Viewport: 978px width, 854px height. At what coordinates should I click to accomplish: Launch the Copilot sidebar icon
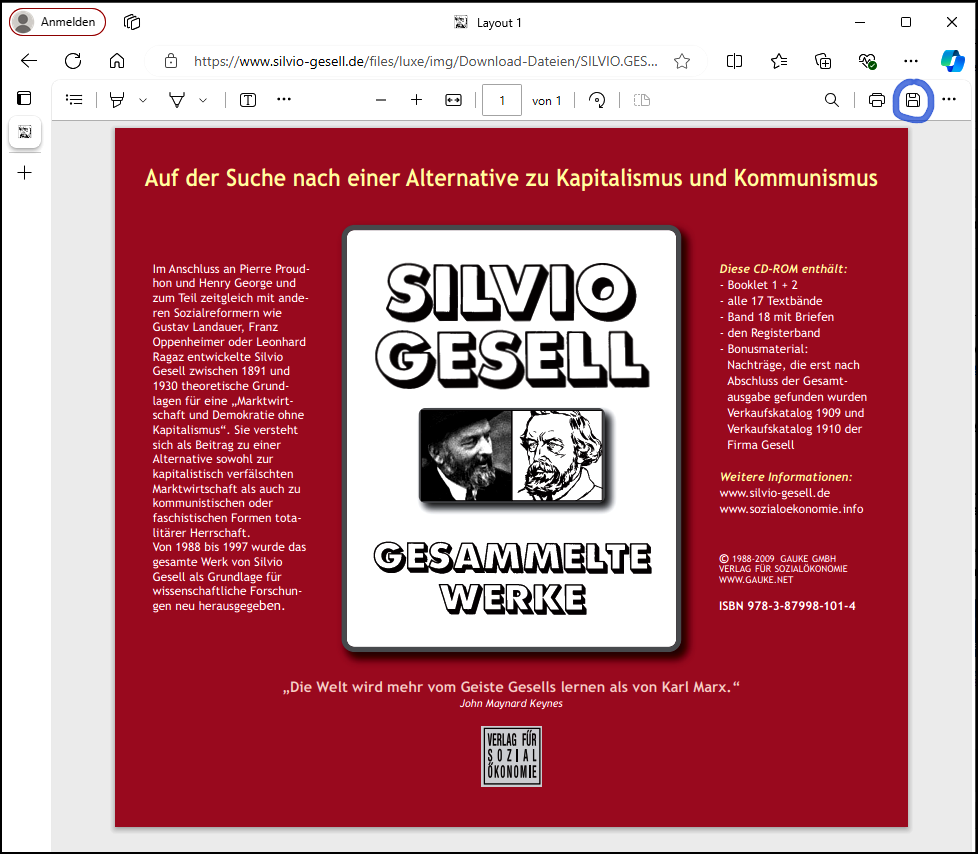952,61
